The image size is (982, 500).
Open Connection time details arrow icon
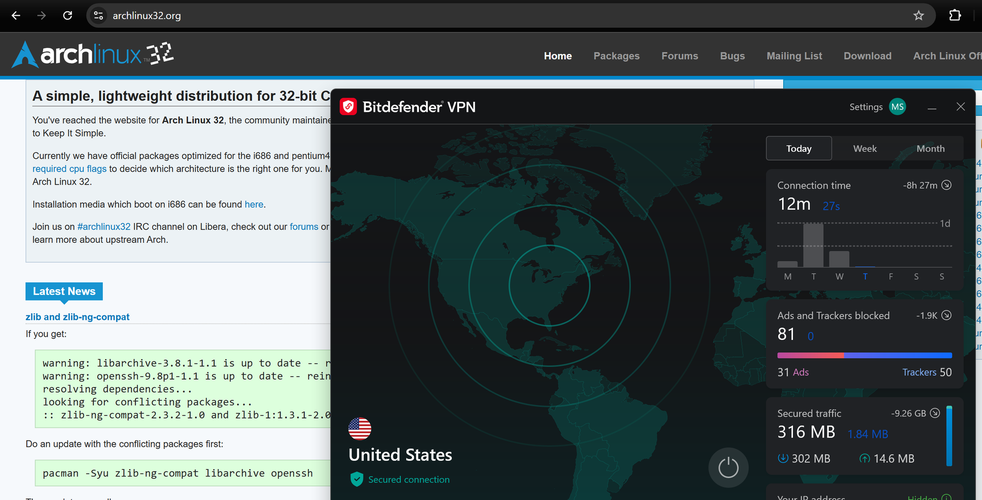coord(946,185)
